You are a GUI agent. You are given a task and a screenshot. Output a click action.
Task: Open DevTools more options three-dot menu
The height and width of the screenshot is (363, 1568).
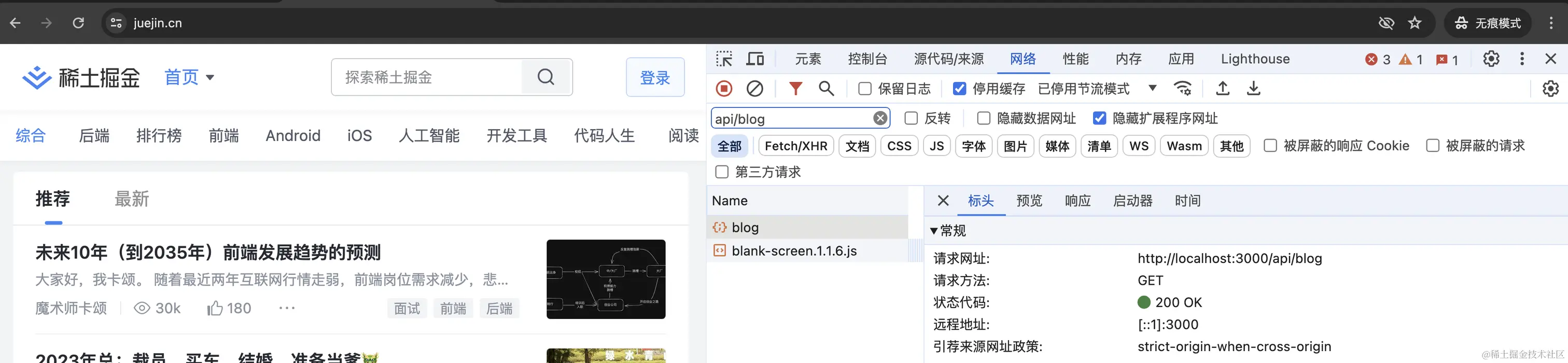[x=1522, y=59]
